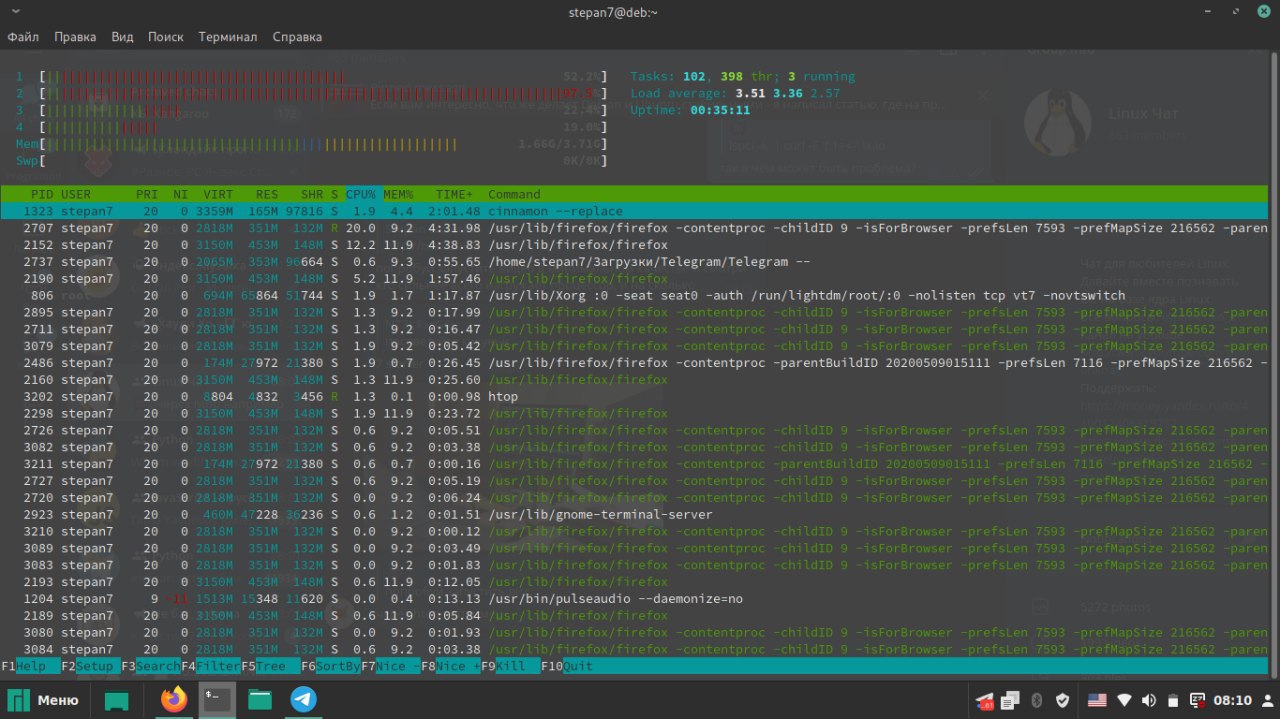The width and height of the screenshot is (1280, 719).
Task: Click the Telegram icon in taskbar
Action: coord(303,700)
